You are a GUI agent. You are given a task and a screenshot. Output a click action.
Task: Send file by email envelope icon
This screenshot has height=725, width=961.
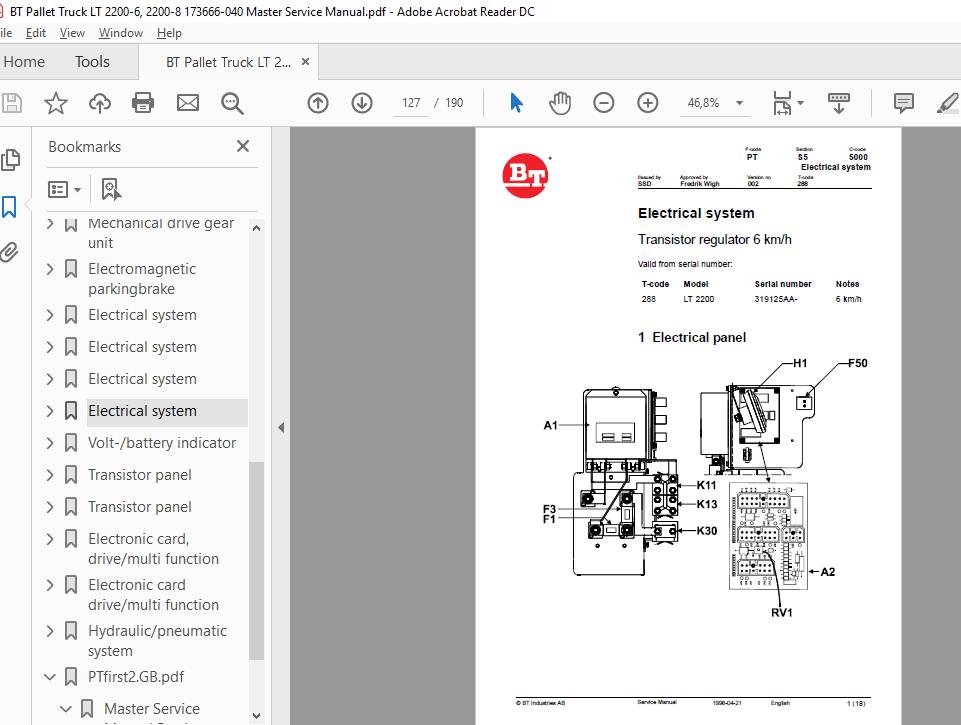(x=188, y=103)
